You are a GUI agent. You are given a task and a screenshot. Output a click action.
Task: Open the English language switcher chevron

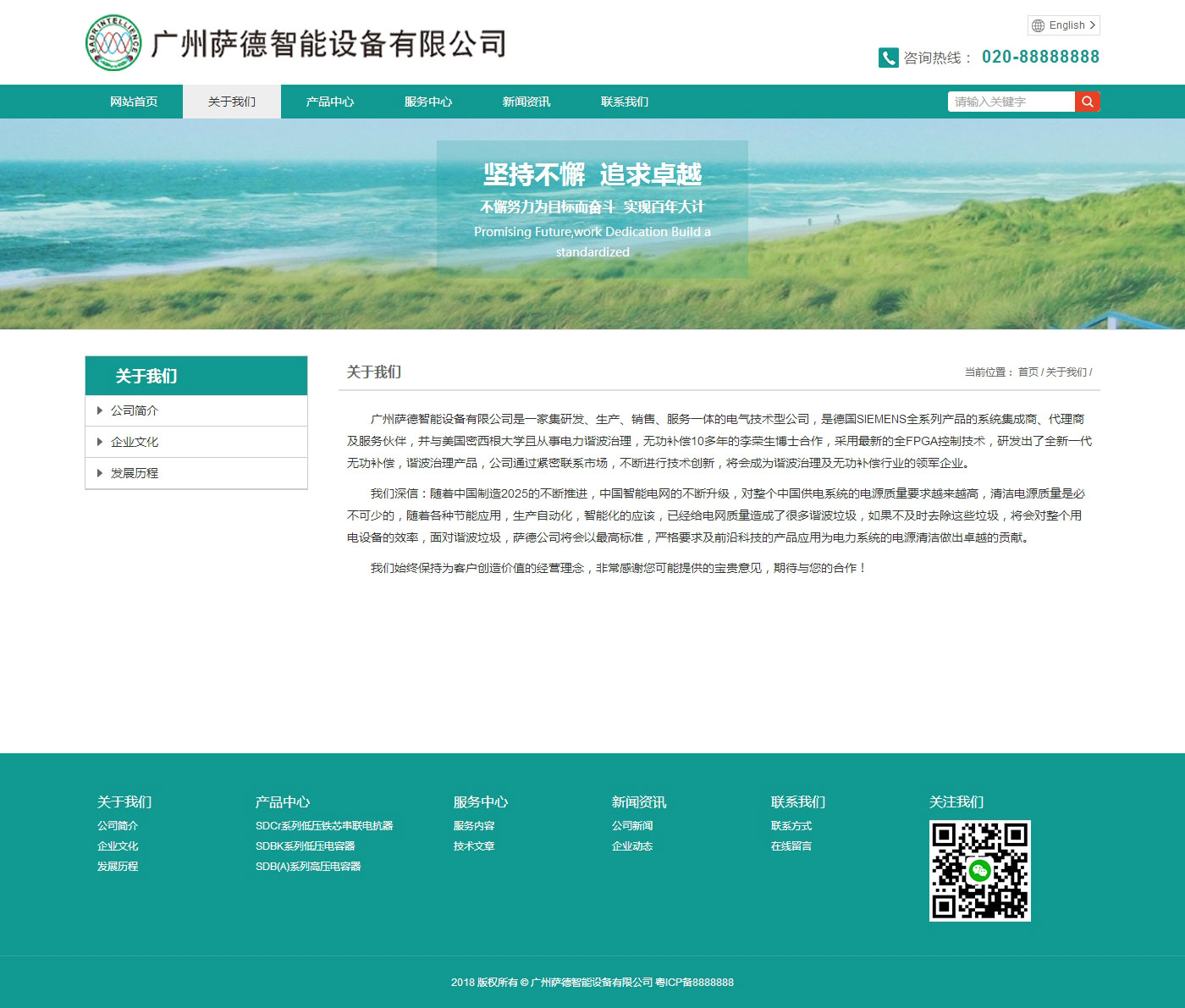click(1092, 25)
